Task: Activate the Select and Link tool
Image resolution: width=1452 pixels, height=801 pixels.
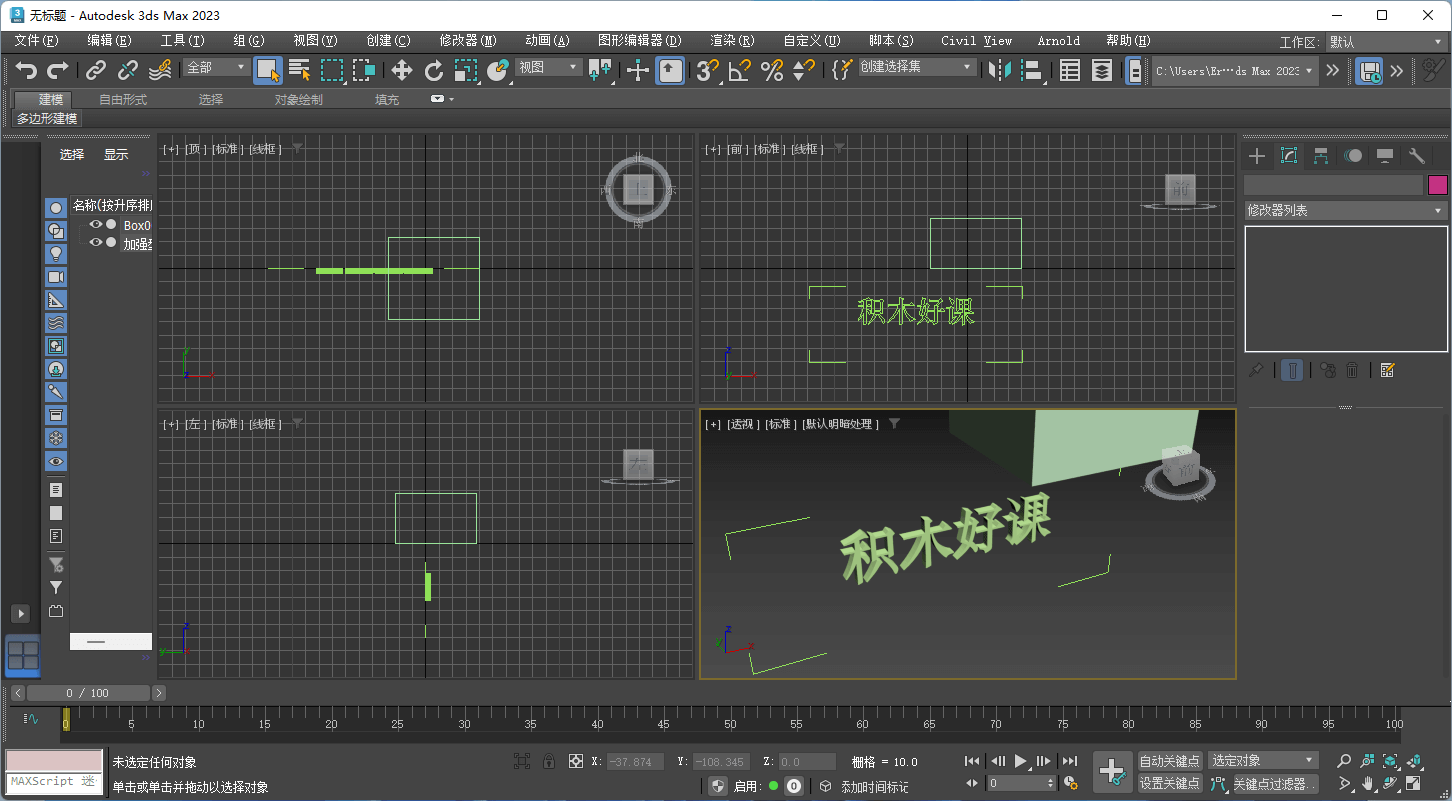Action: pyautogui.click(x=95, y=70)
